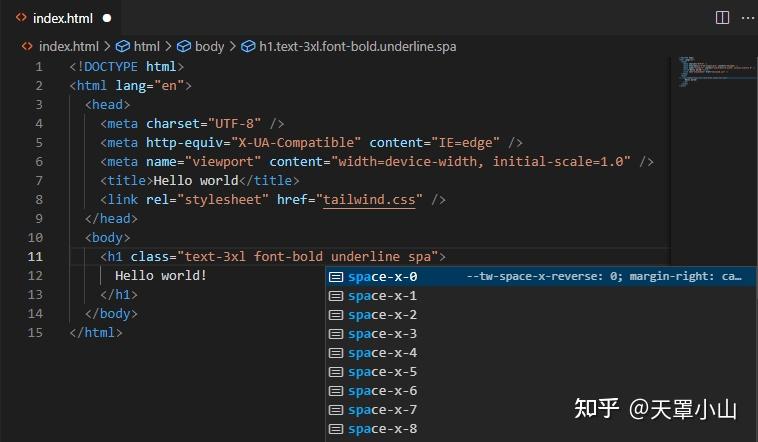Click the suggestion icon beside space-x-6
Image resolution: width=758 pixels, height=442 pixels.
tap(336, 391)
